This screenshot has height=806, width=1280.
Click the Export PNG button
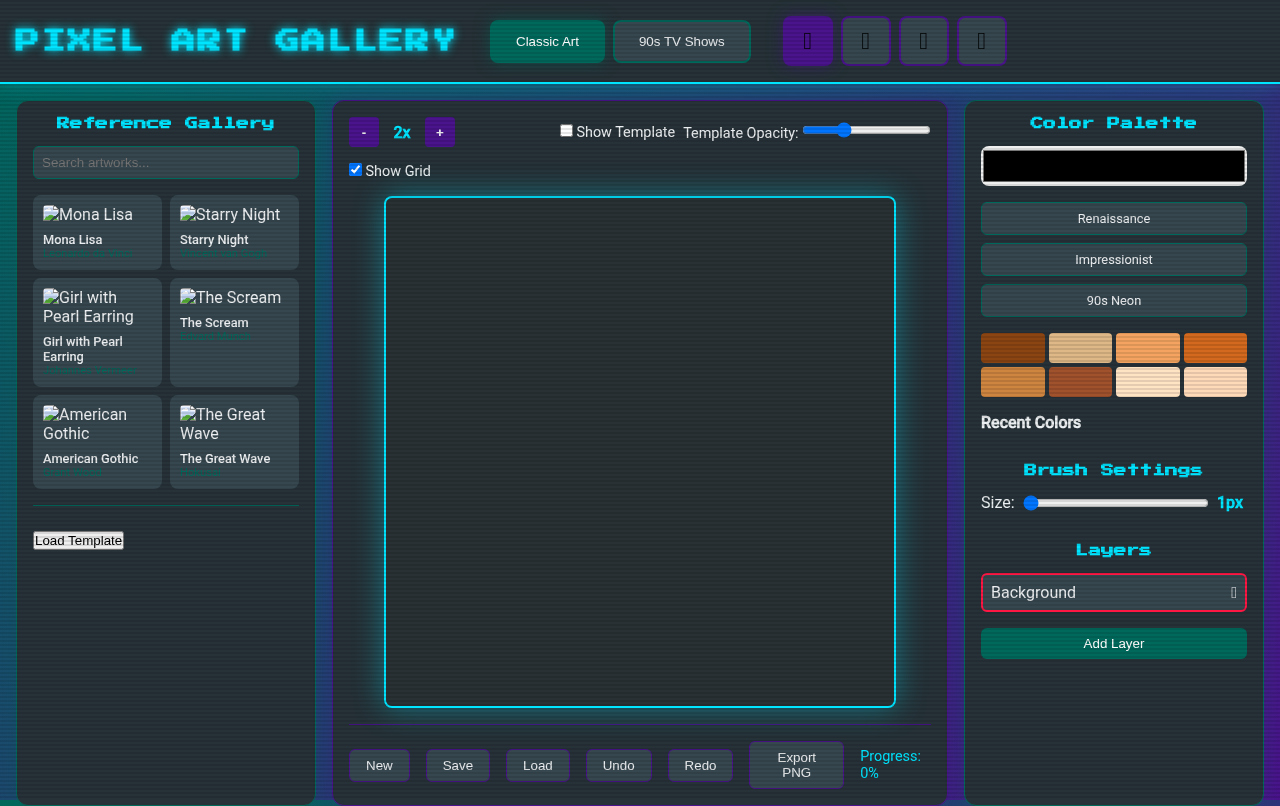(x=796, y=764)
